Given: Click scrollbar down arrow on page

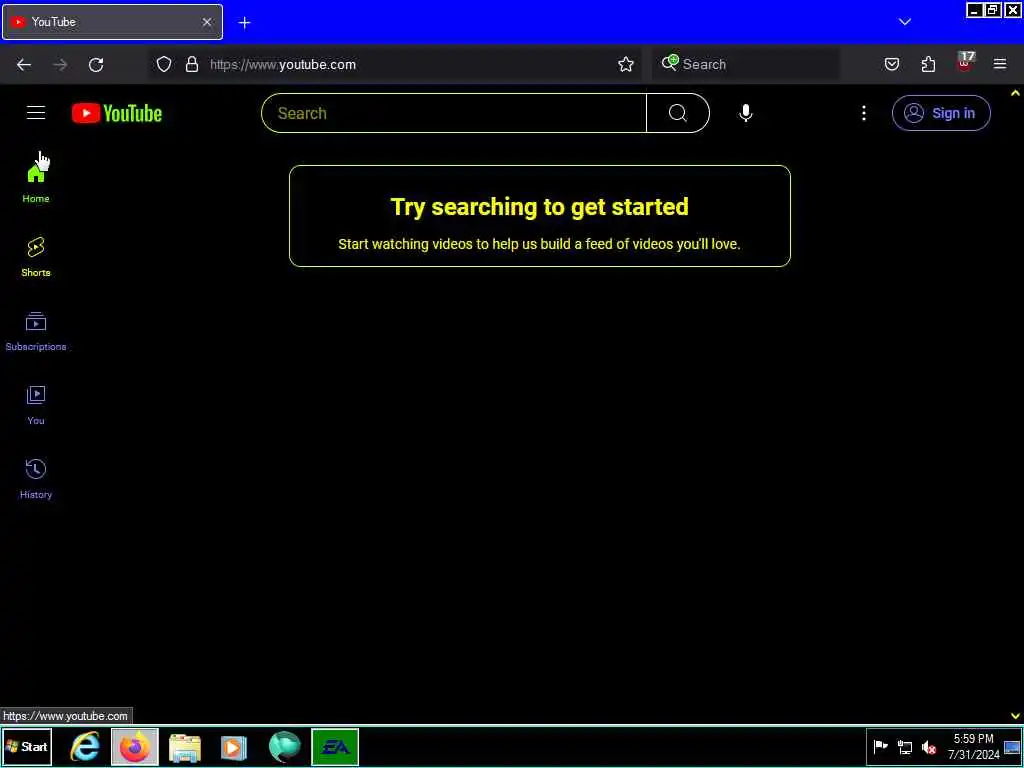Looking at the screenshot, I should 1015,716.
